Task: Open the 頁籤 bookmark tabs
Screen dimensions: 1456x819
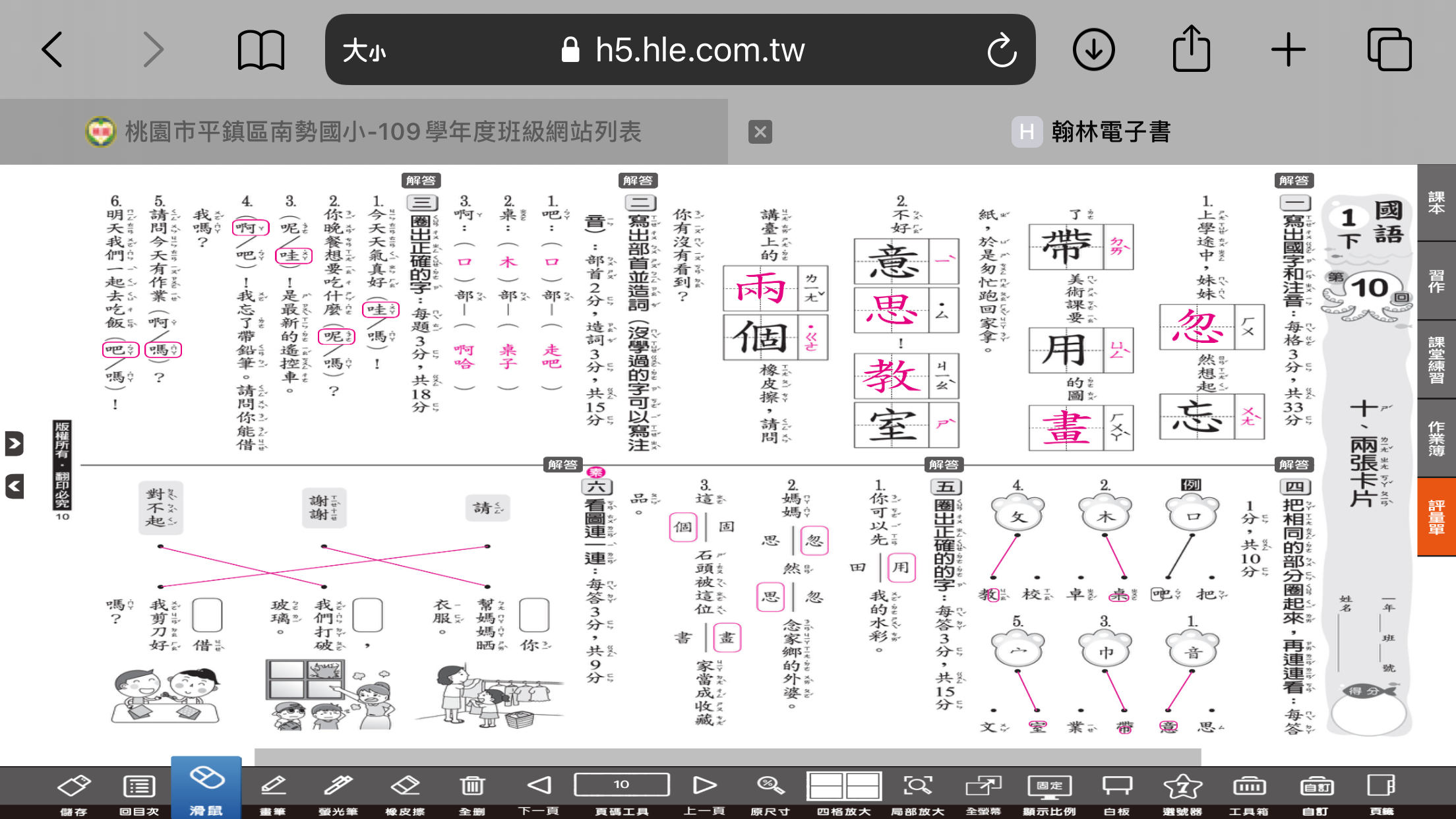Action: (x=1381, y=793)
